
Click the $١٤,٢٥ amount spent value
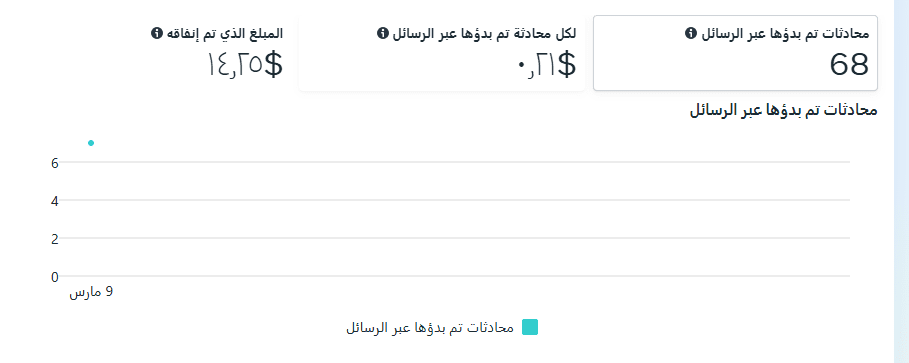click(245, 65)
